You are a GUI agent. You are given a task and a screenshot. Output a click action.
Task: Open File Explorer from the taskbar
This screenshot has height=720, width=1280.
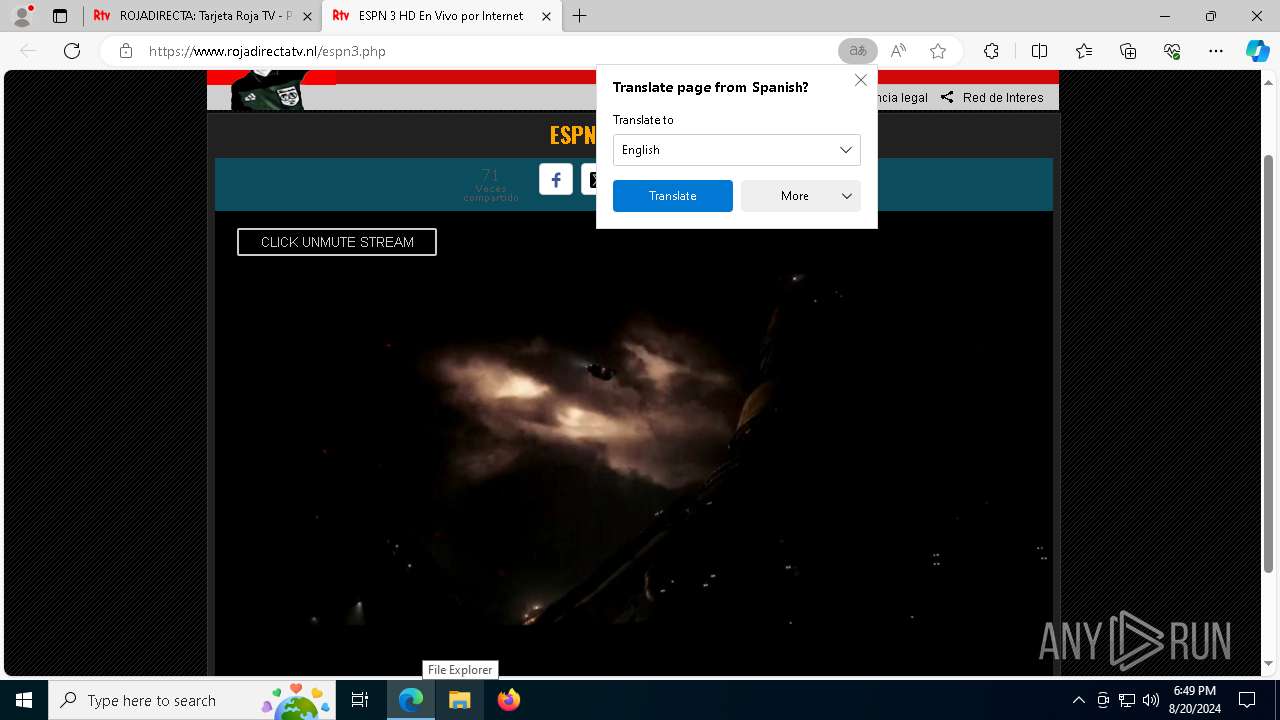[459, 700]
